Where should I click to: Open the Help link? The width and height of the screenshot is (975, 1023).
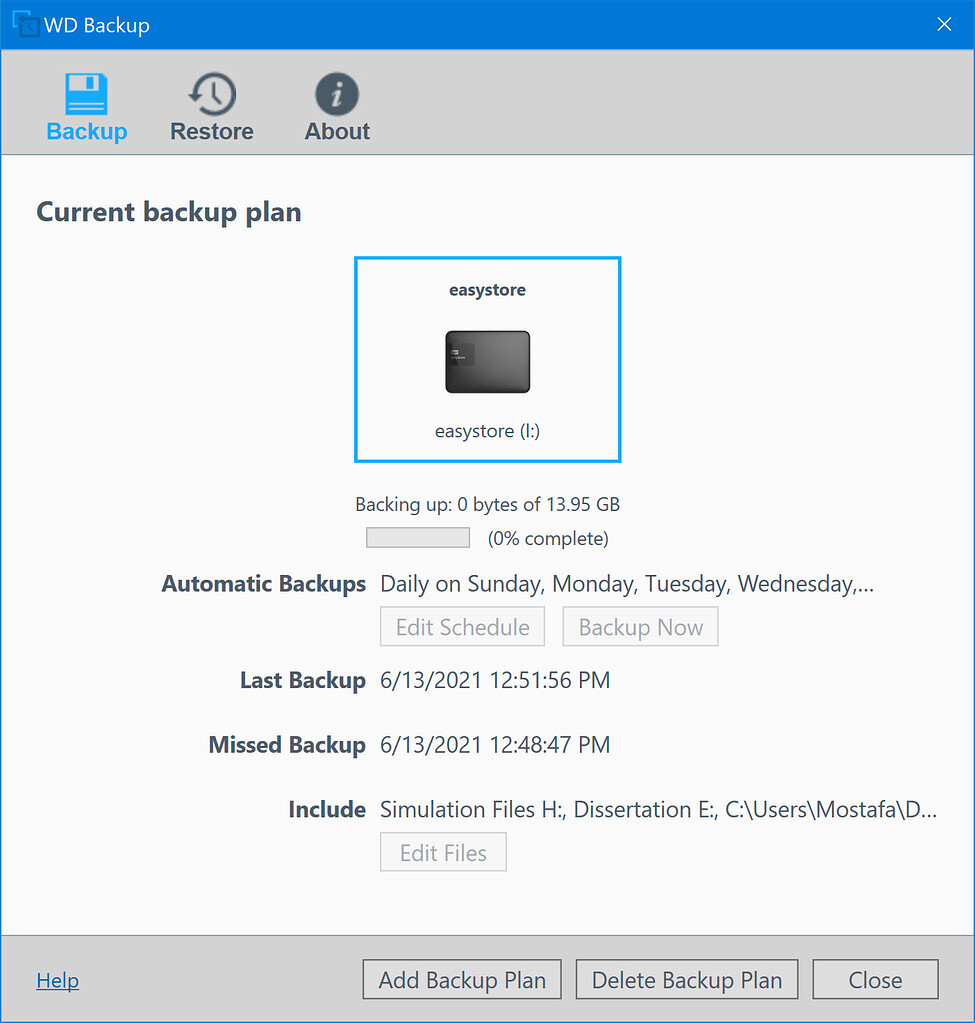tap(57, 980)
